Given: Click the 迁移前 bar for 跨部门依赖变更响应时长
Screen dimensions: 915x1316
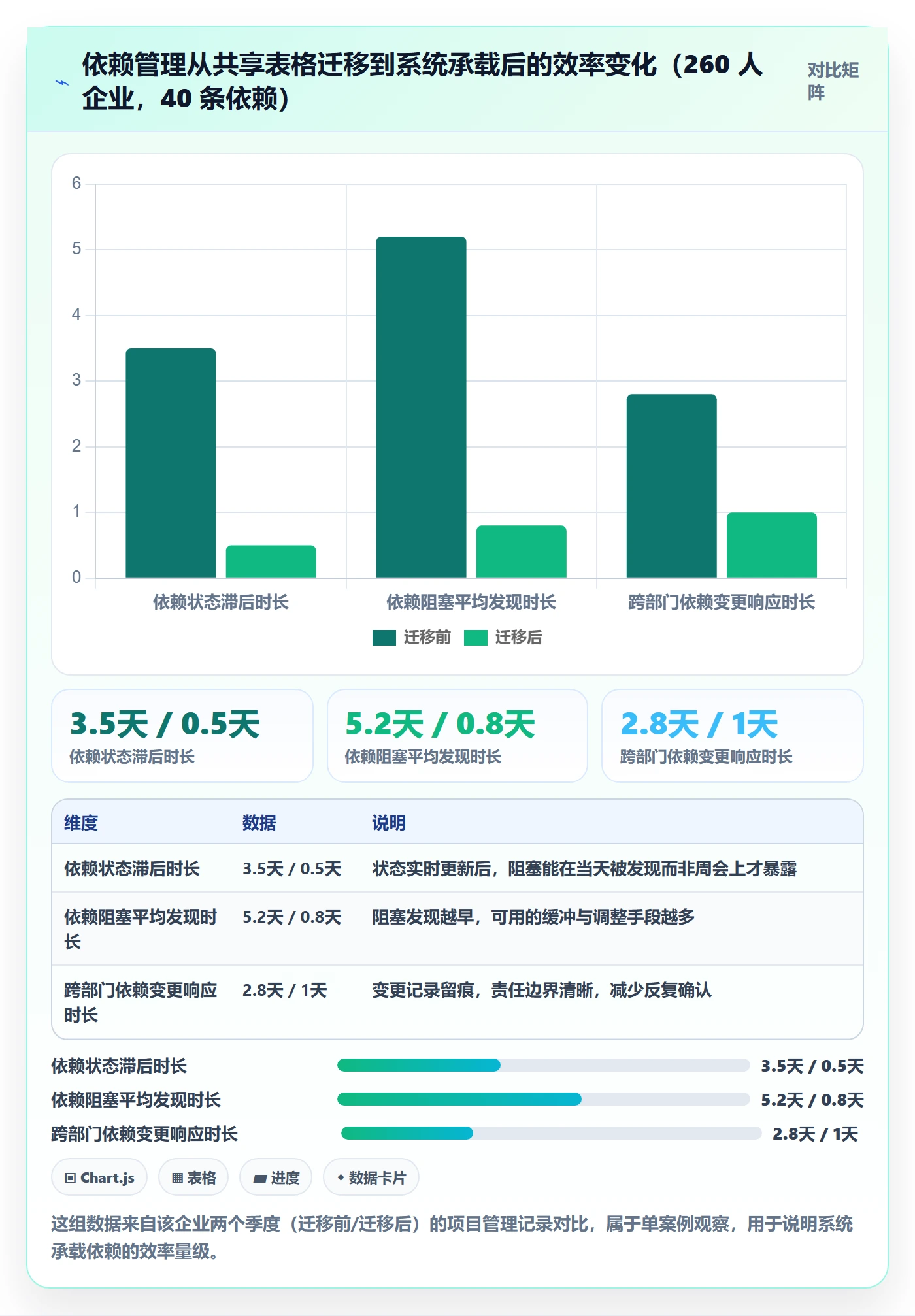Looking at the screenshot, I should pyautogui.click(x=672, y=485).
